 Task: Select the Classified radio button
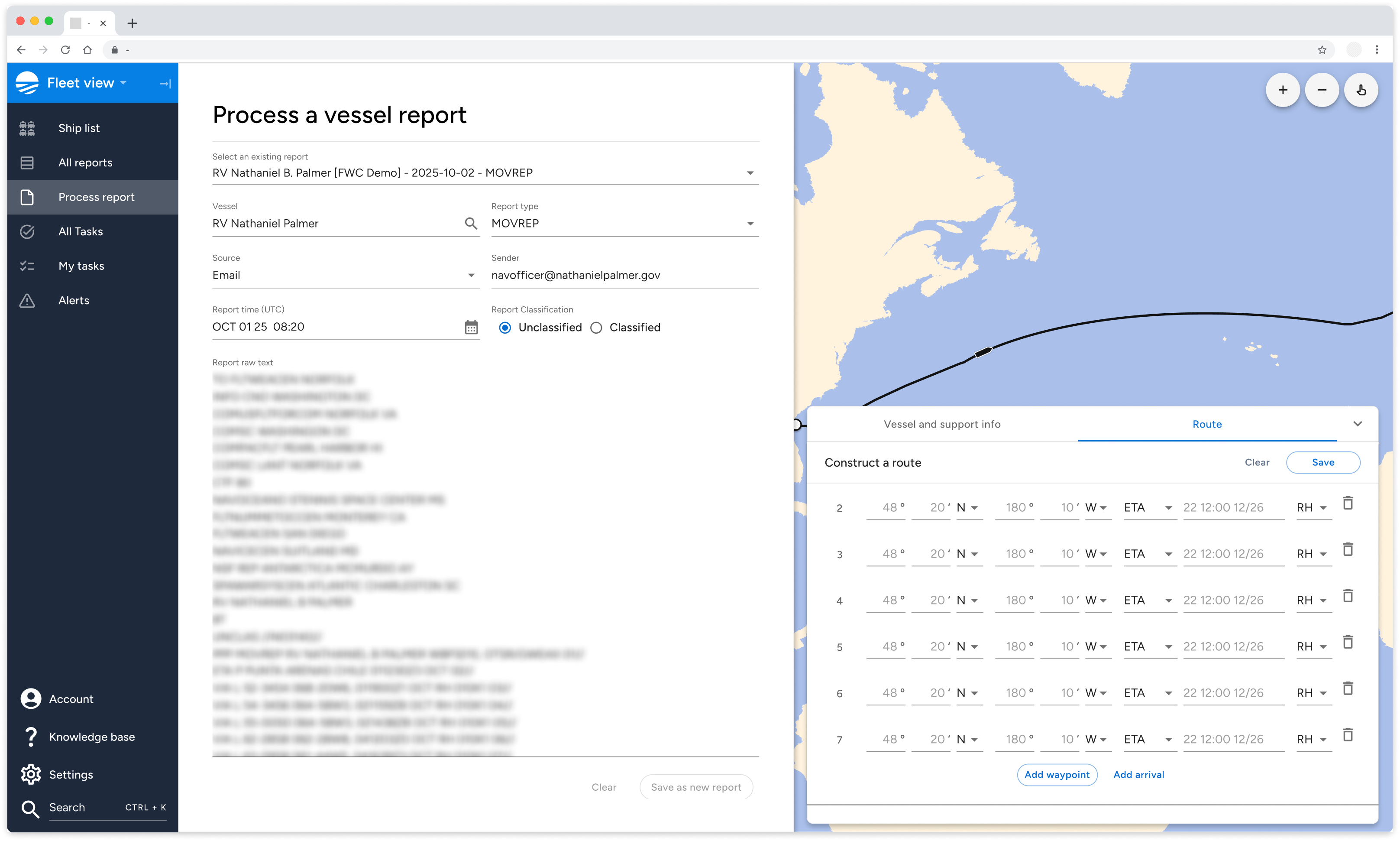click(x=596, y=328)
